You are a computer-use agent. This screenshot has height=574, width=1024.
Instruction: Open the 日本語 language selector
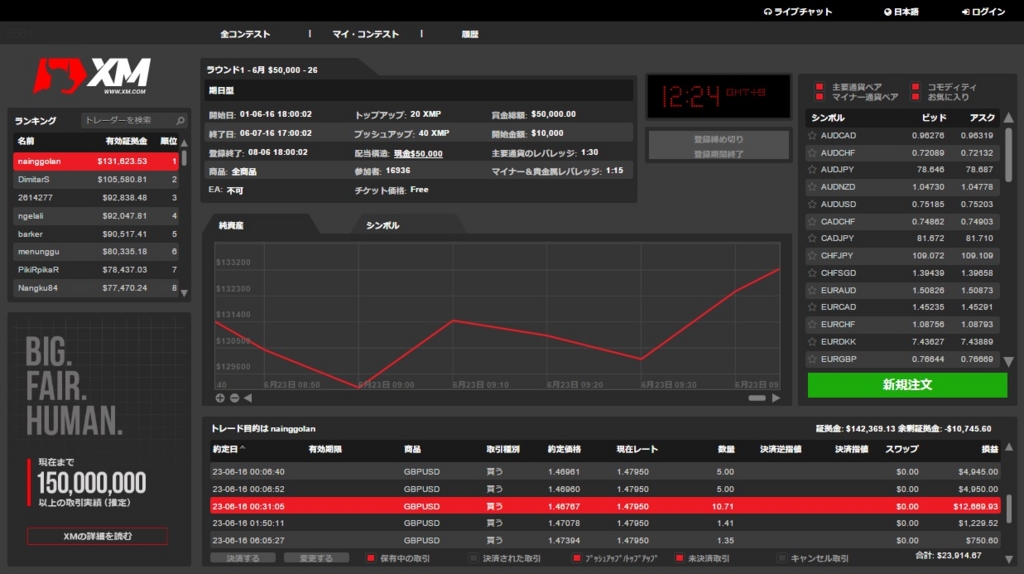pyautogui.click(x=901, y=12)
